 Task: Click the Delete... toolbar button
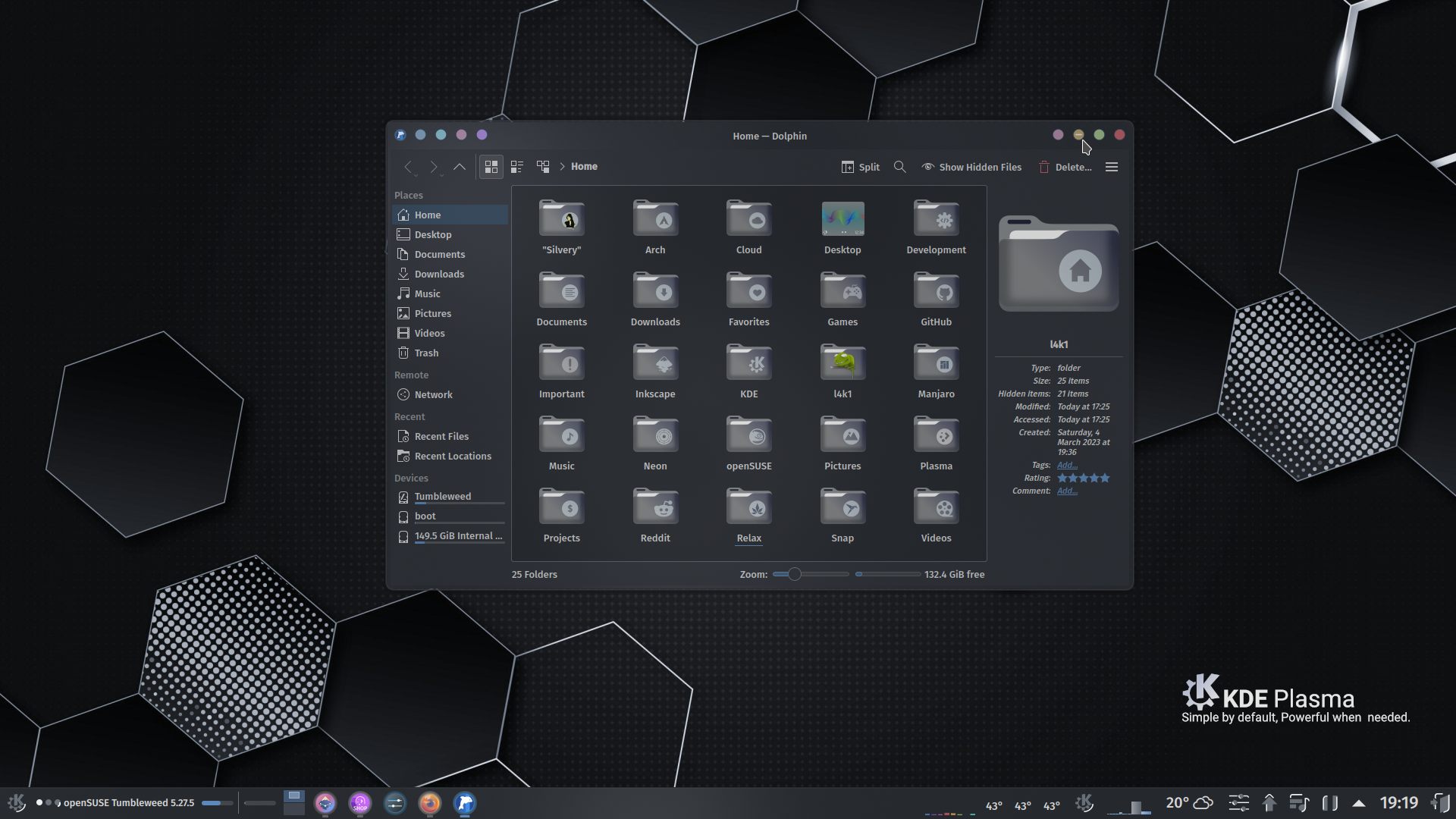tap(1065, 167)
